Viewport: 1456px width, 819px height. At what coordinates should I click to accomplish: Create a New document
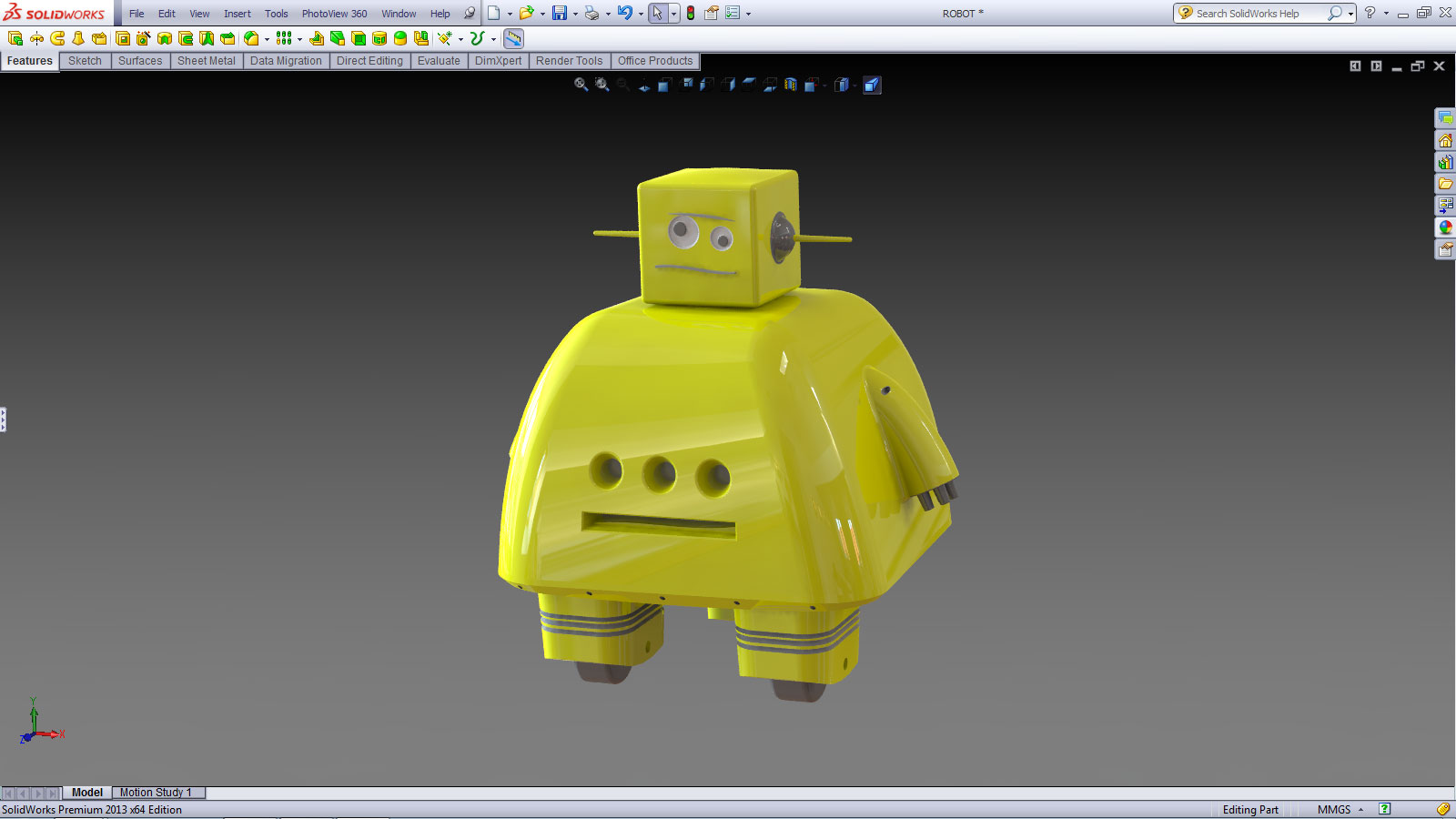494,13
